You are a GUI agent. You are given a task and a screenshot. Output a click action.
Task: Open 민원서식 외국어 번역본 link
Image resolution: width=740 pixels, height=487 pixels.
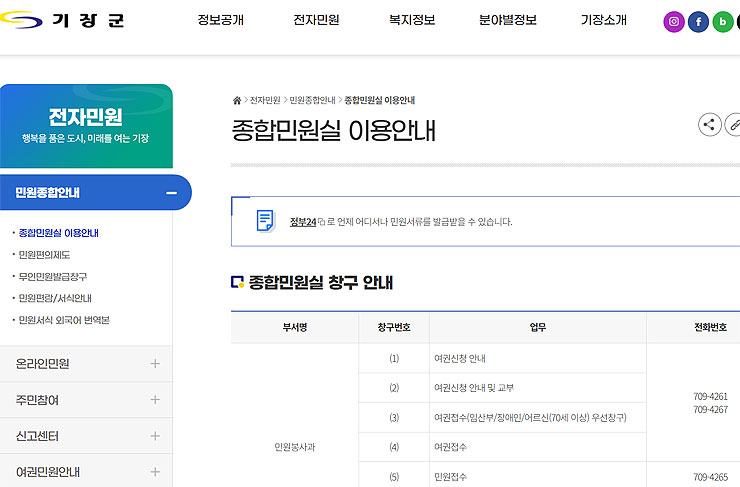tap(64, 320)
